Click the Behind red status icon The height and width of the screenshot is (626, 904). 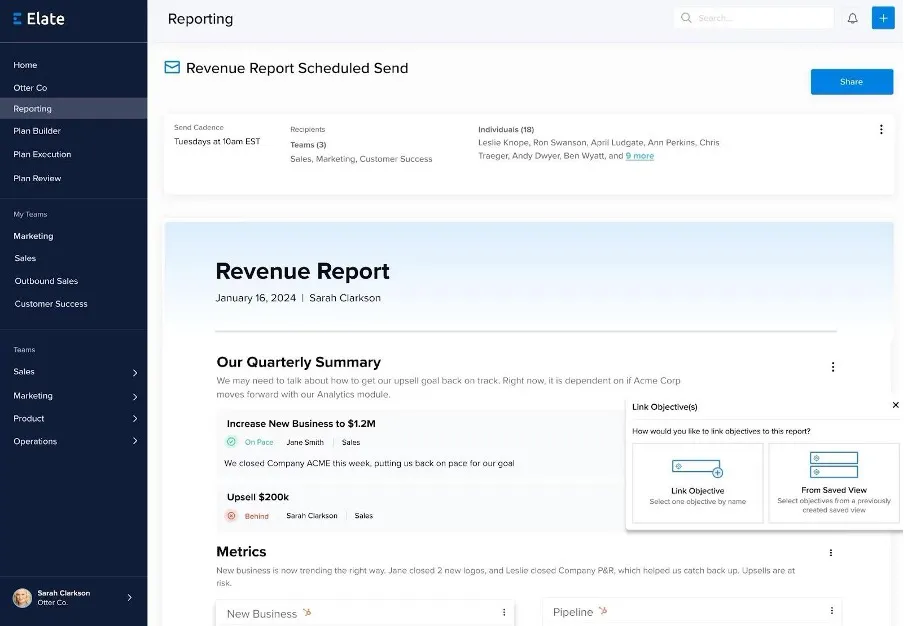(231, 515)
